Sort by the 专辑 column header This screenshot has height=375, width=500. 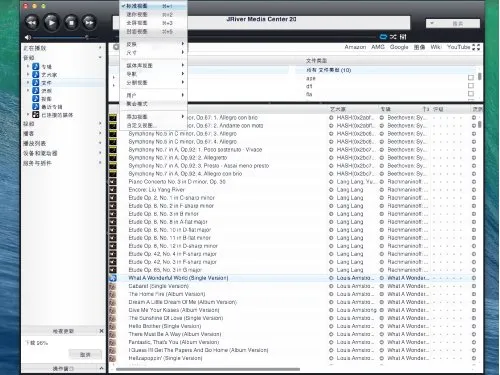[386, 109]
